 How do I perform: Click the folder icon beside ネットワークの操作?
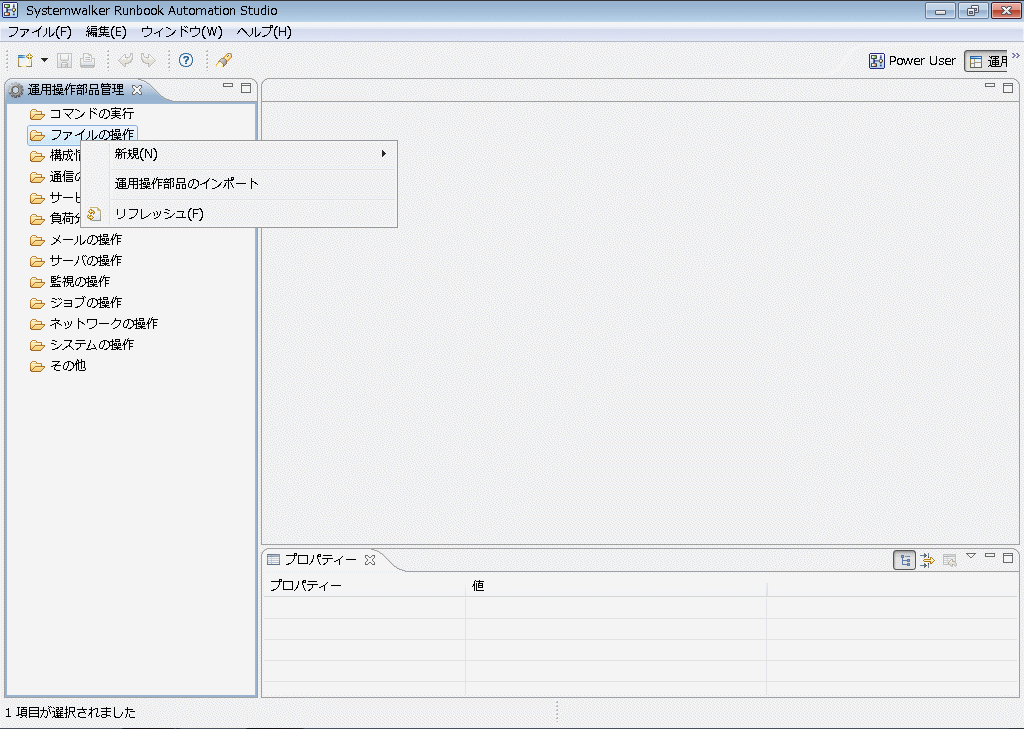point(37,324)
